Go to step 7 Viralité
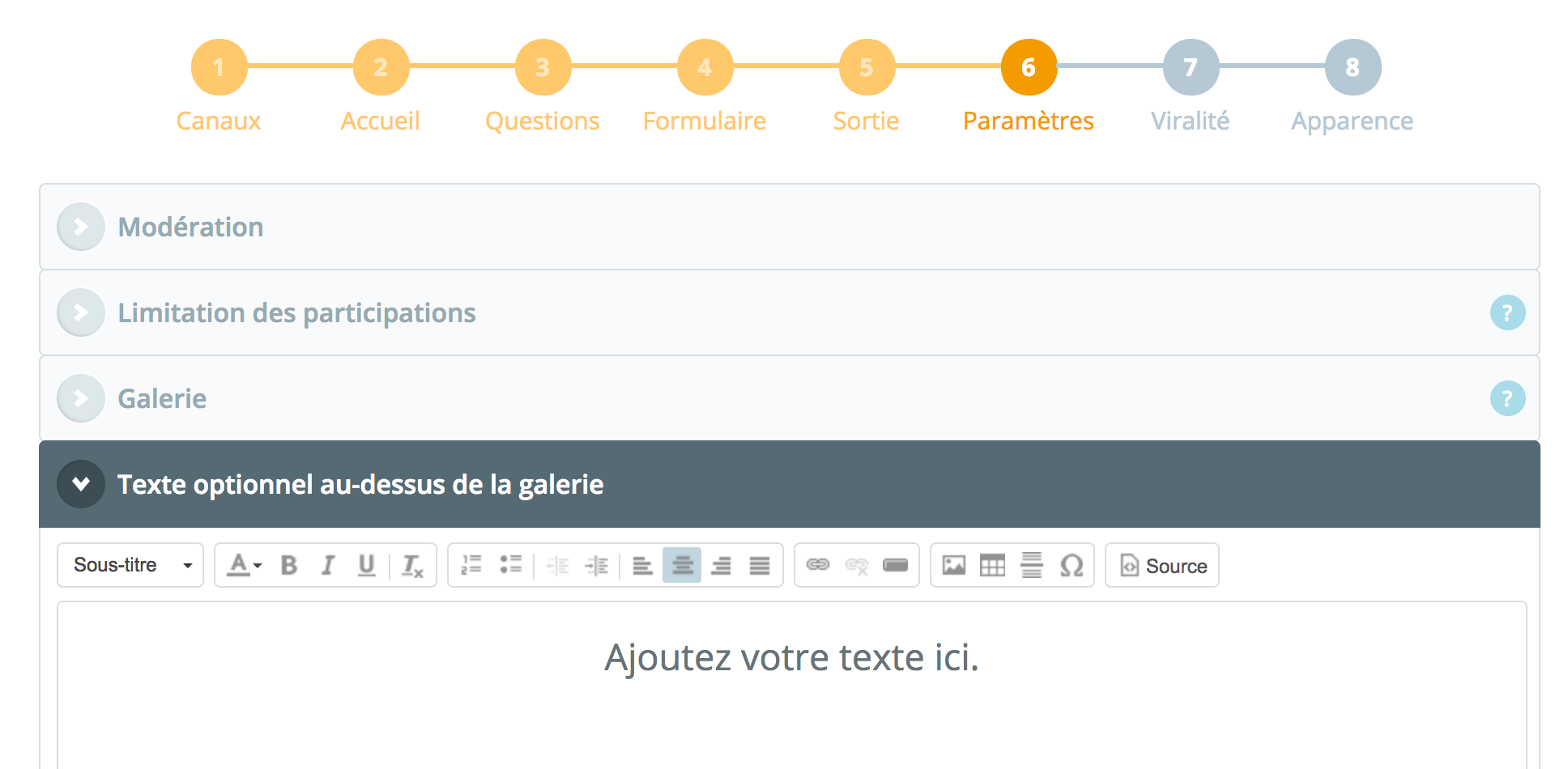Image resolution: width=1568 pixels, height=769 pixels. [x=1191, y=68]
